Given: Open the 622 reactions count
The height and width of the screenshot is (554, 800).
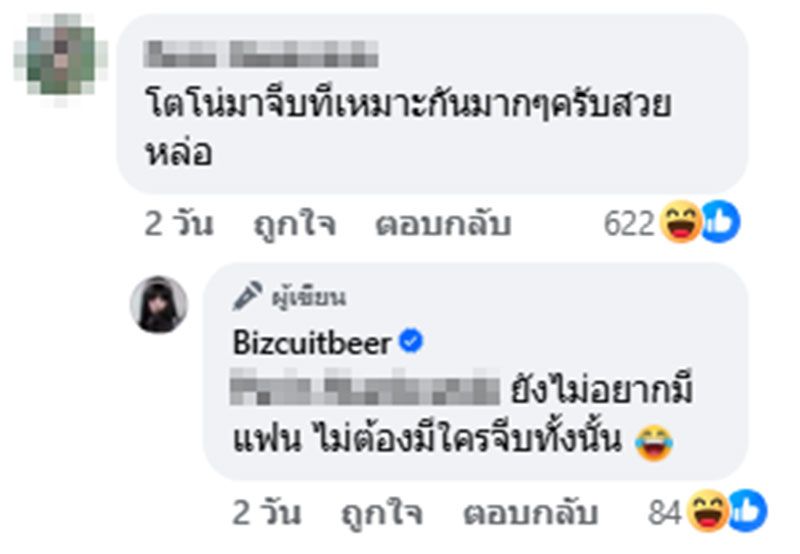Looking at the screenshot, I should point(629,223).
